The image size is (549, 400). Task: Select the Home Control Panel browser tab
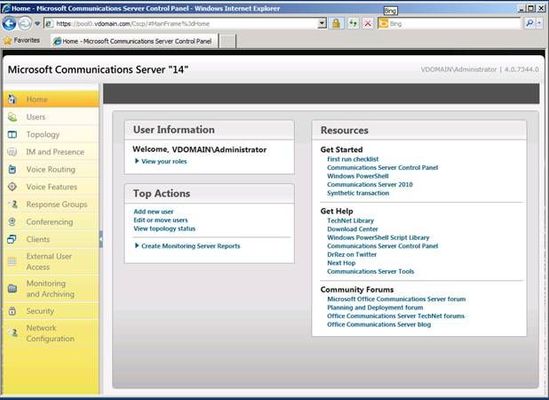134,41
